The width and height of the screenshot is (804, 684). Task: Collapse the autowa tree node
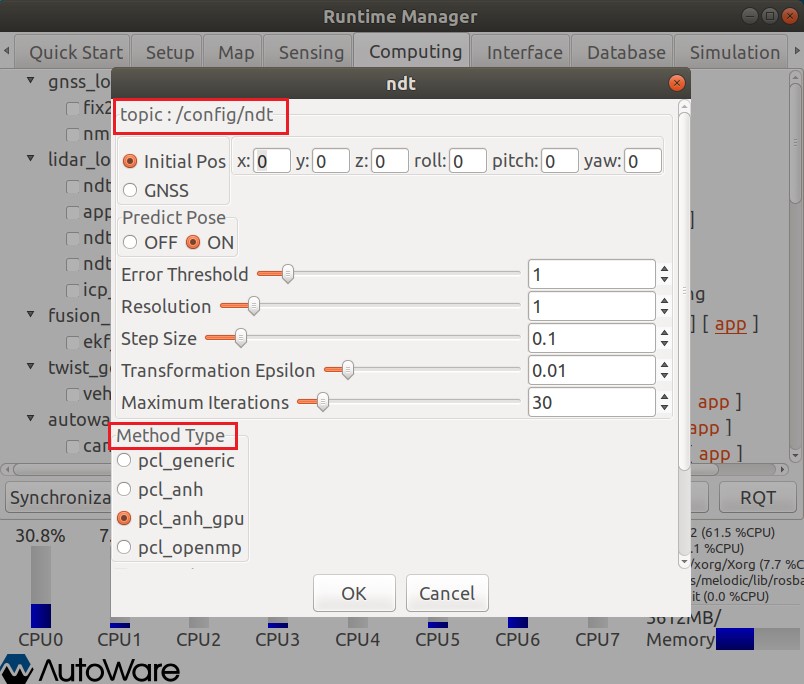31,418
